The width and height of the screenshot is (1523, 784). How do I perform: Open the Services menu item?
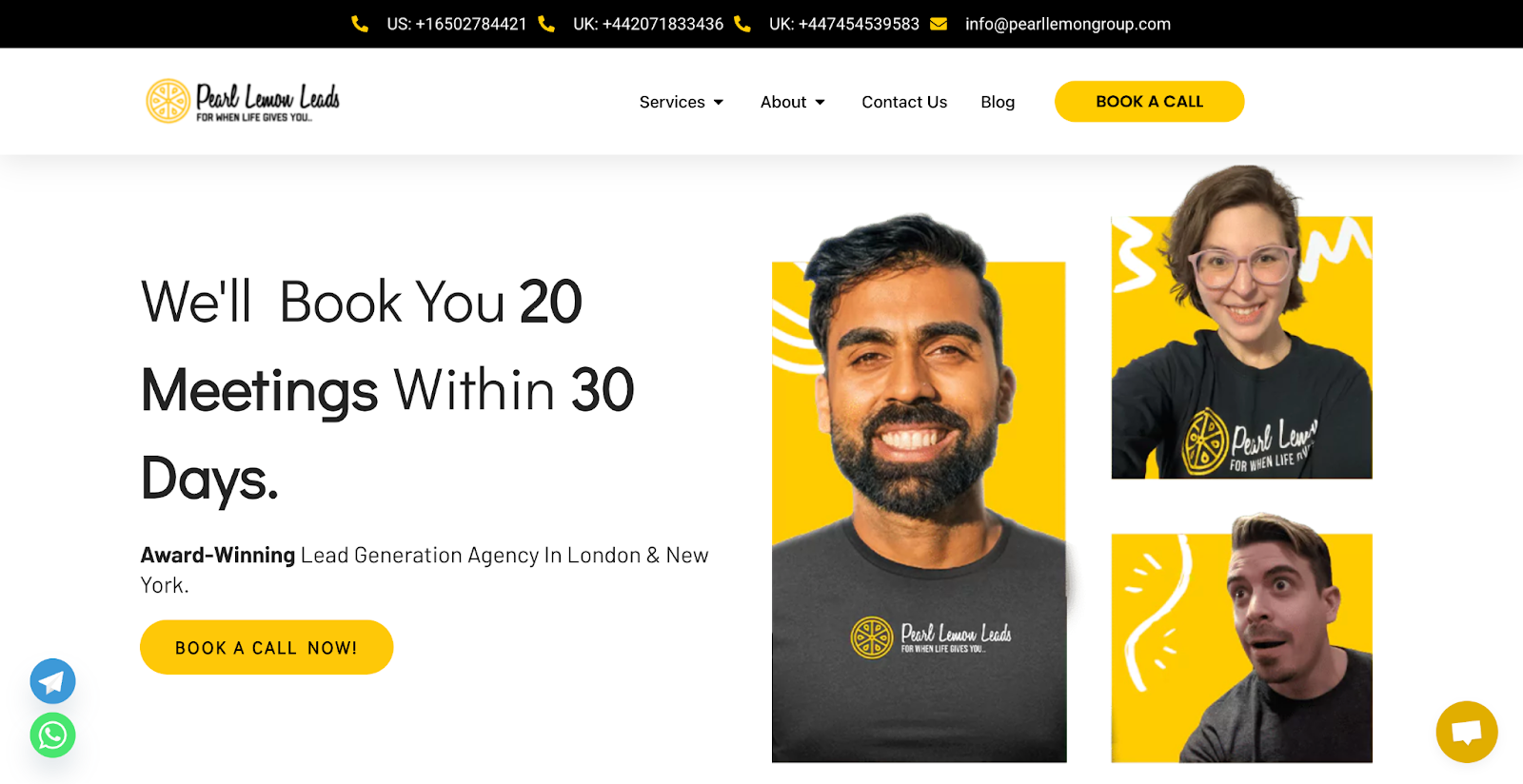[672, 102]
